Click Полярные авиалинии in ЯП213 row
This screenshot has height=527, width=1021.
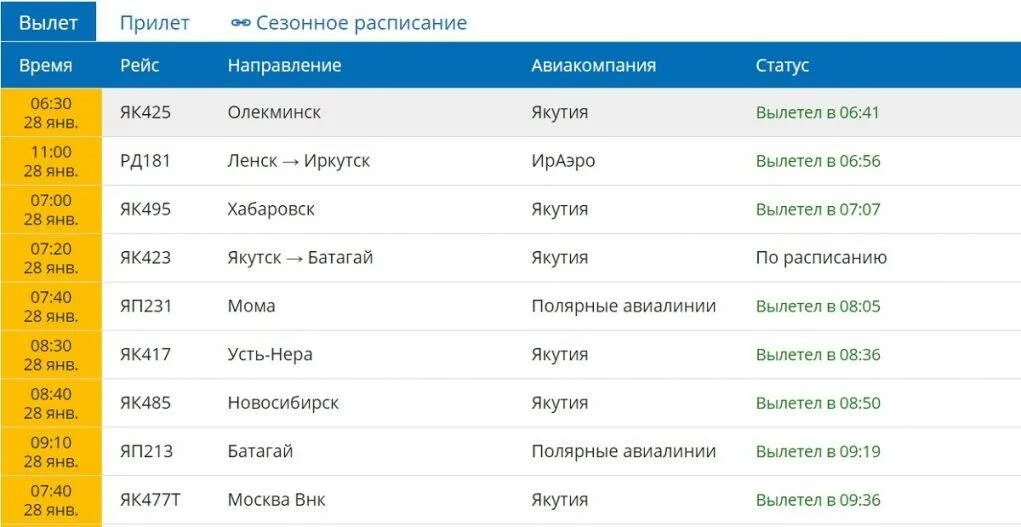623,451
